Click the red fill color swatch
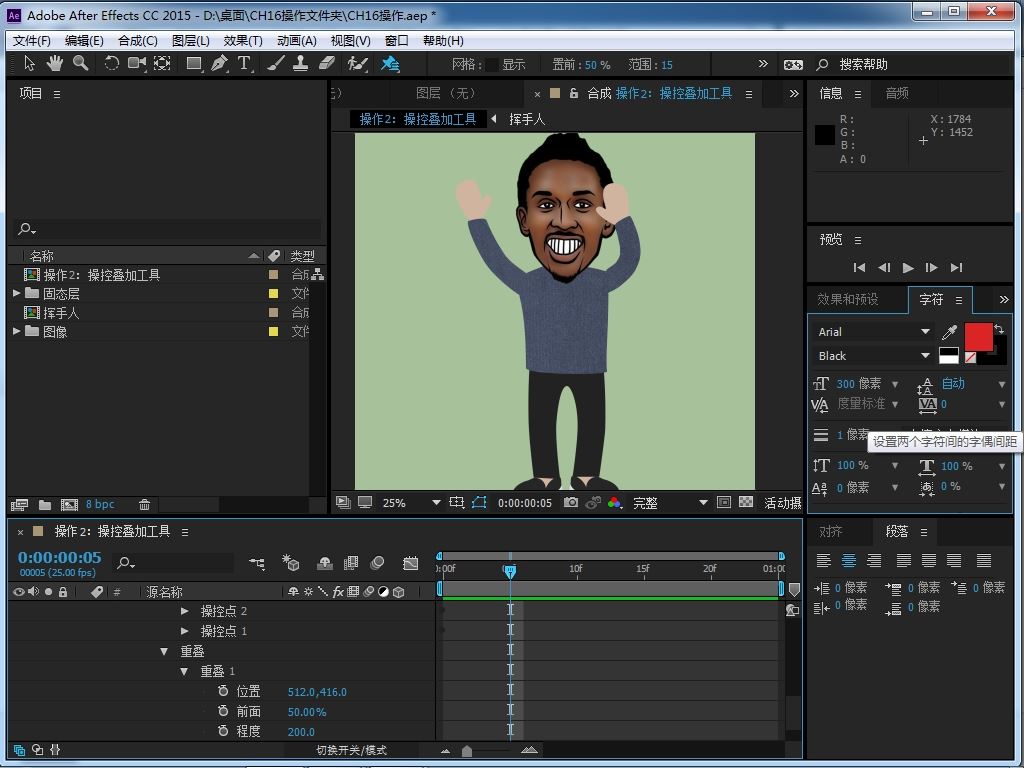 (x=978, y=337)
